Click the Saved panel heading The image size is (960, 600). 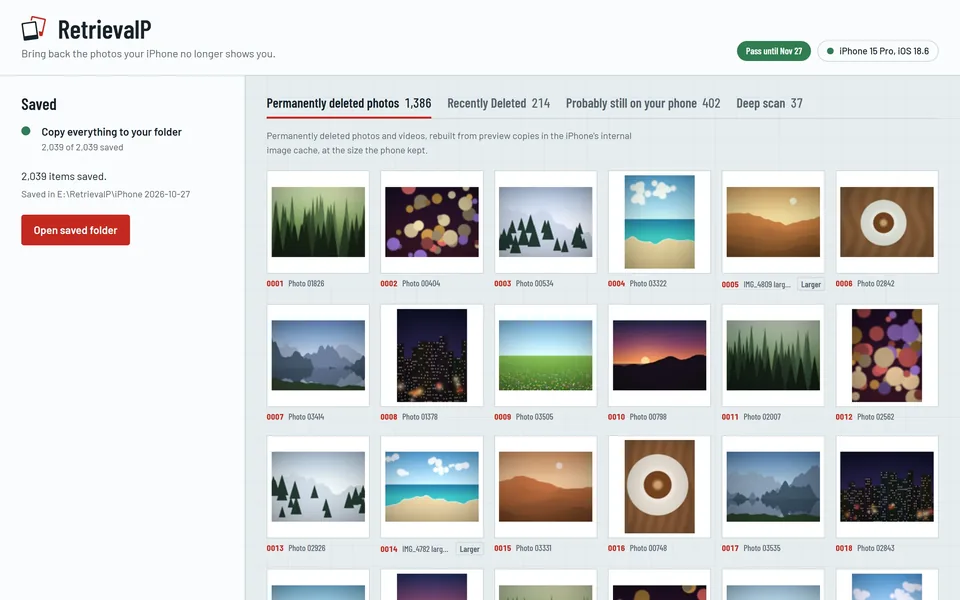pos(39,104)
